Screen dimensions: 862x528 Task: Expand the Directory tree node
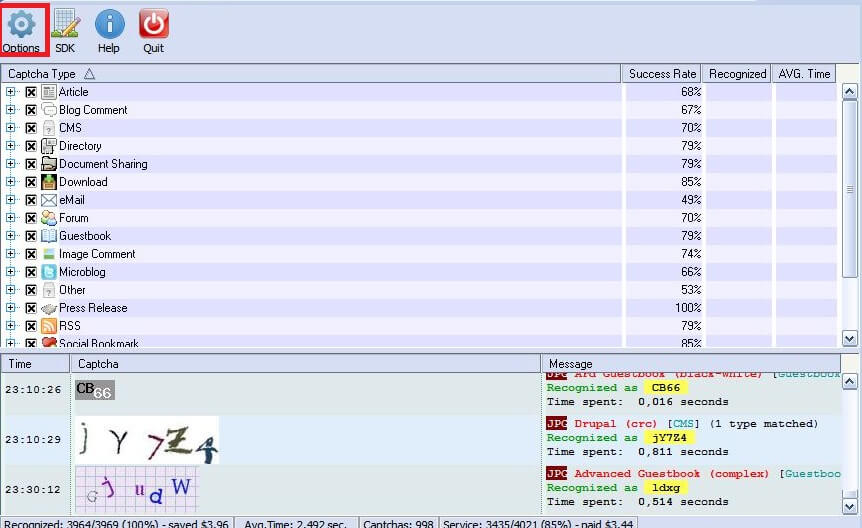tap(11, 146)
